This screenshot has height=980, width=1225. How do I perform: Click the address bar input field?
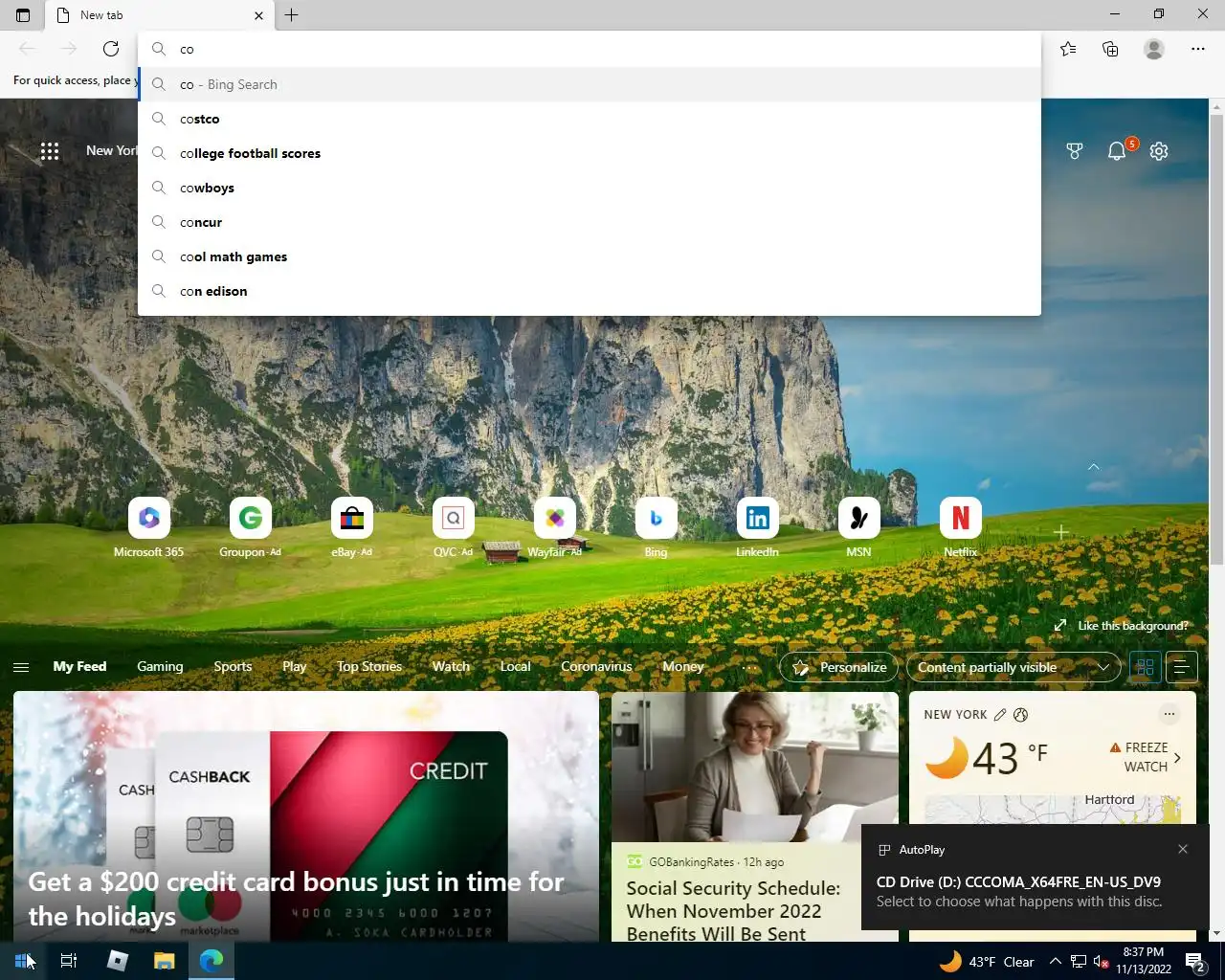590,49
